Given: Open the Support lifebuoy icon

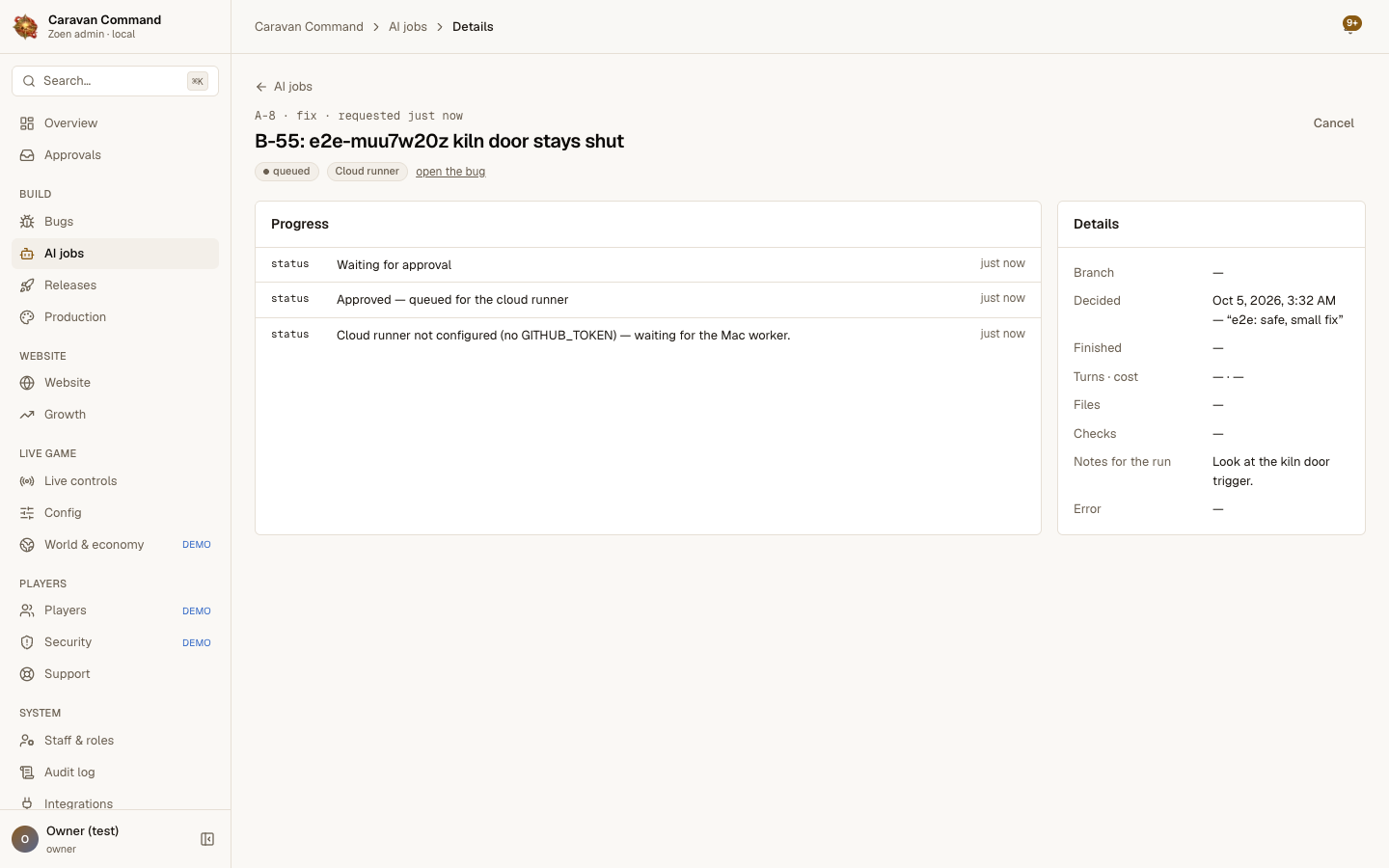Looking at the screenshot, I should (x=27, y=674).
